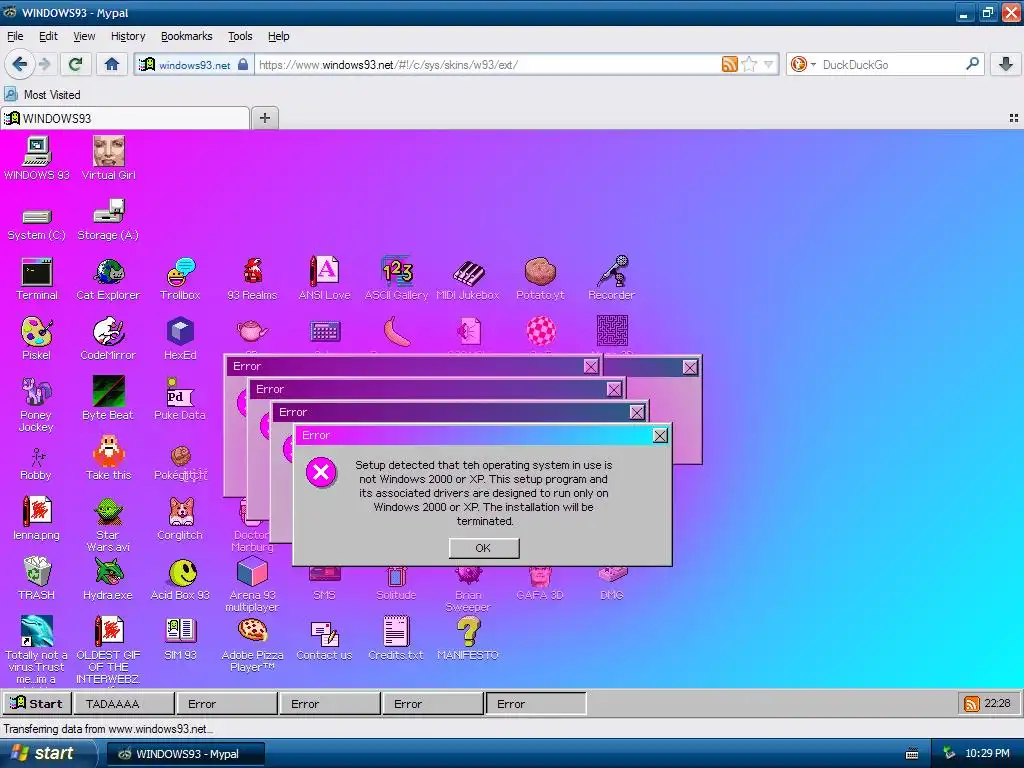Open ANSI Love icon
Image resolution: width=1024 pixels, height=768 pixels.
tap(325, 278)
